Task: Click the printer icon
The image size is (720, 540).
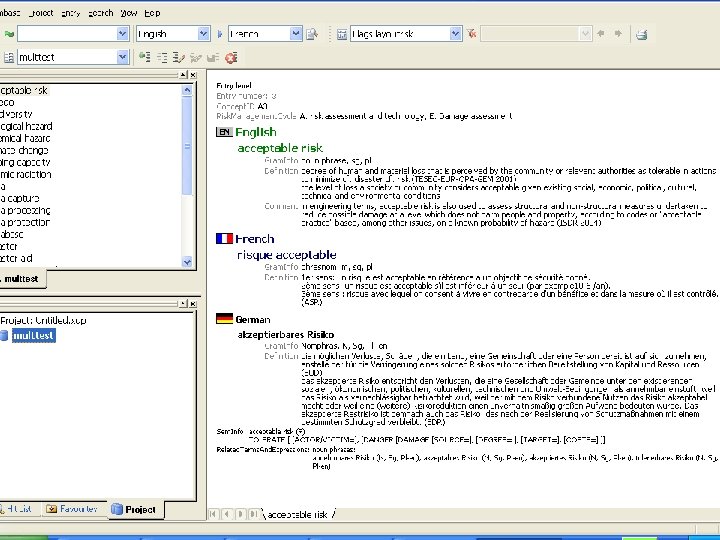Action: pyautogui.click(x=642, y=34)
